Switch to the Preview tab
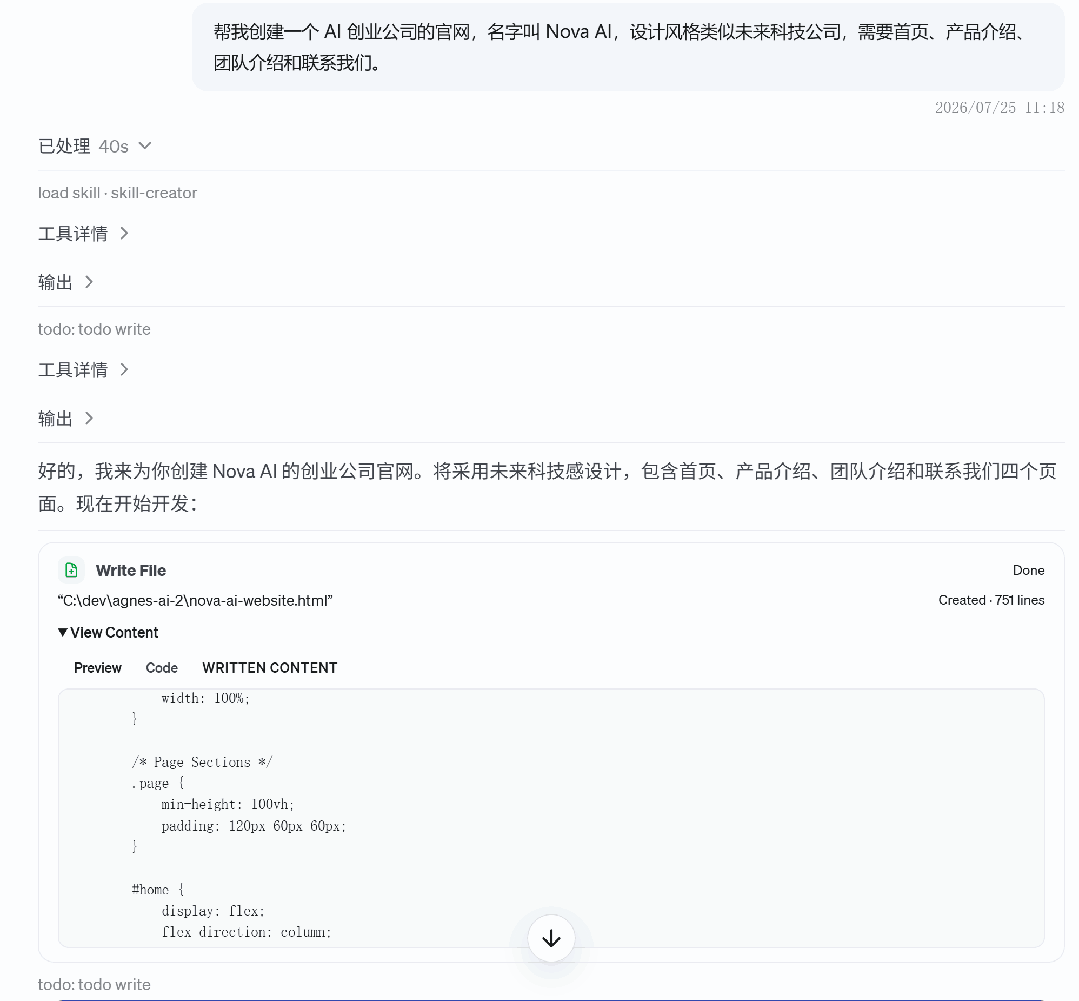The width and height of the screenshot is (1079, 1001). coord(98,668)
